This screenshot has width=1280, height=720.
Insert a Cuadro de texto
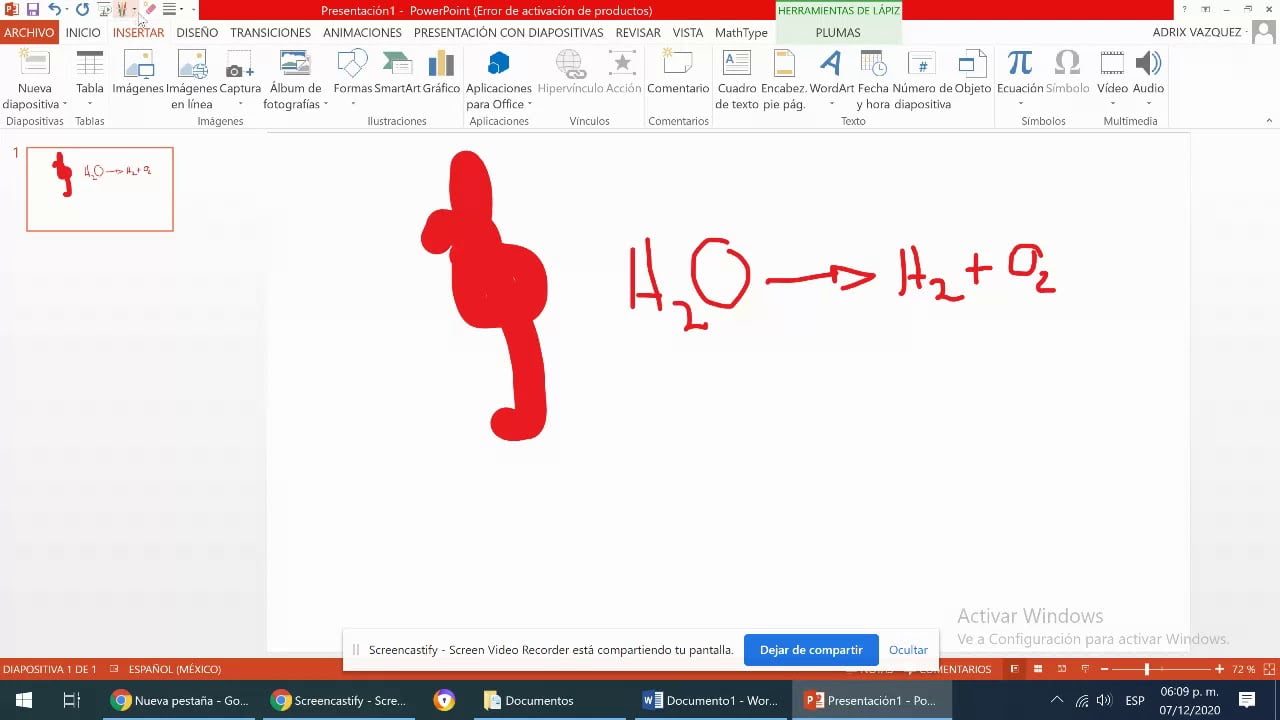pyautogui.click(x=737, y=79)
